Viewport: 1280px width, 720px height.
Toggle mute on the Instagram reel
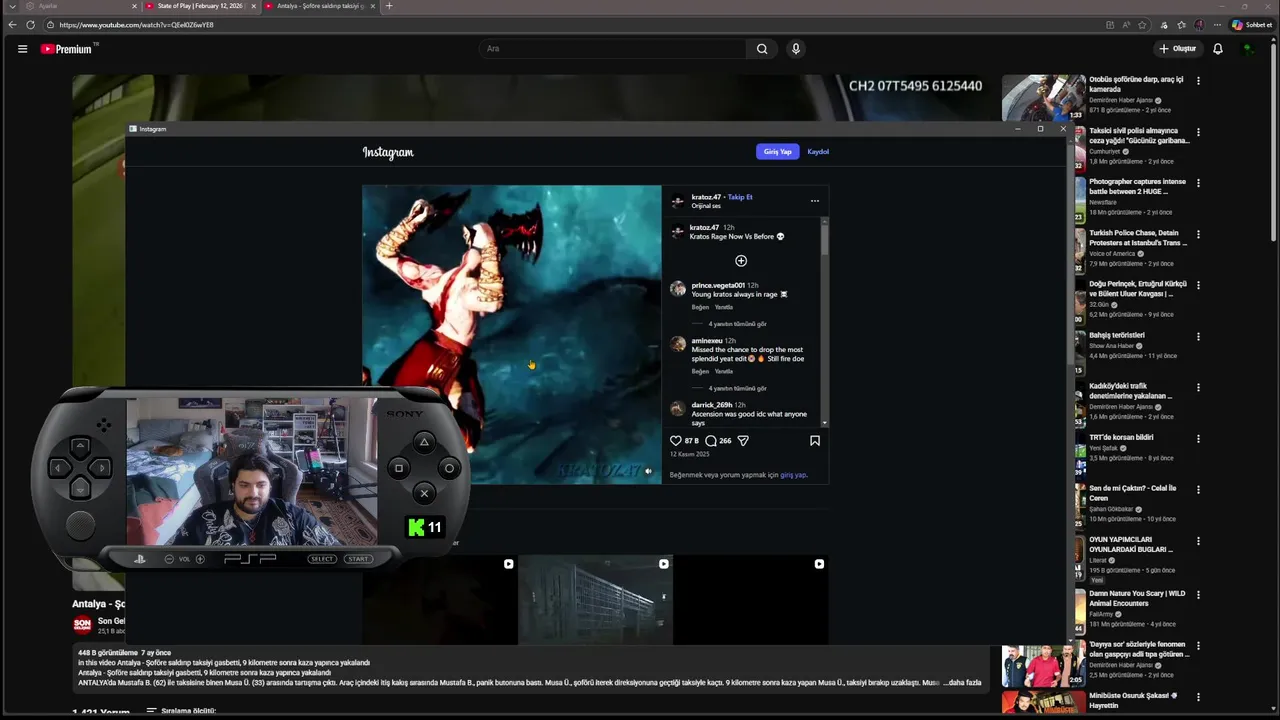[648, 471]
